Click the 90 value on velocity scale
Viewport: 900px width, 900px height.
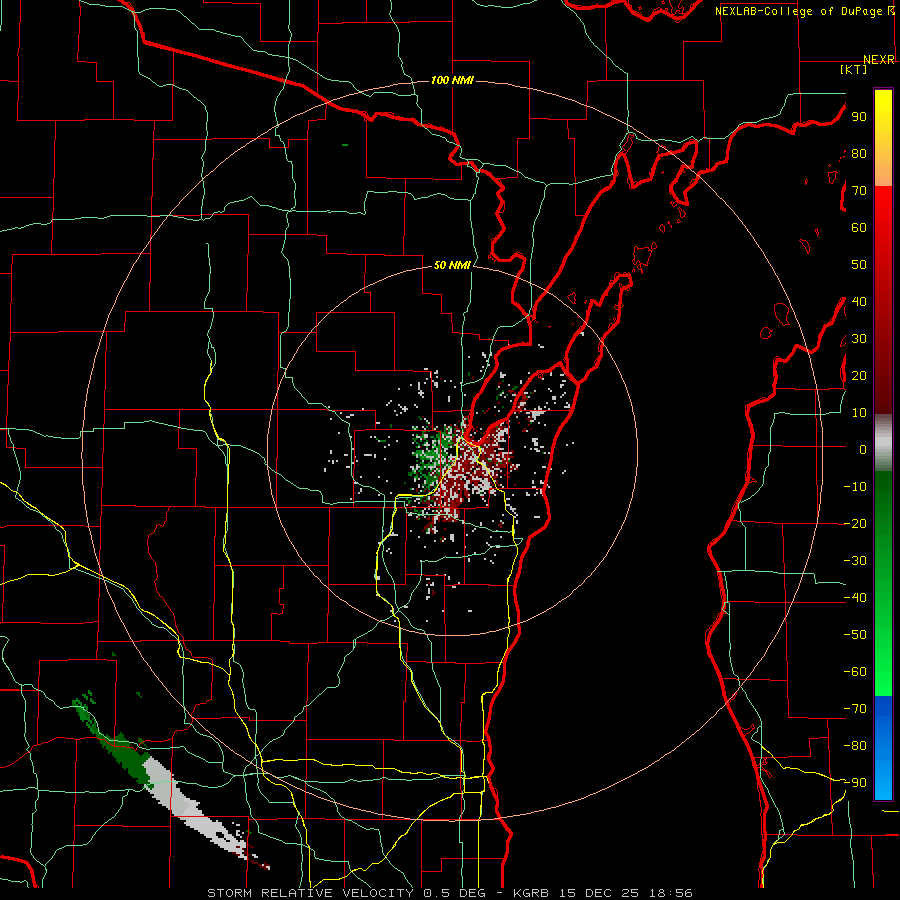coord(859,117)
